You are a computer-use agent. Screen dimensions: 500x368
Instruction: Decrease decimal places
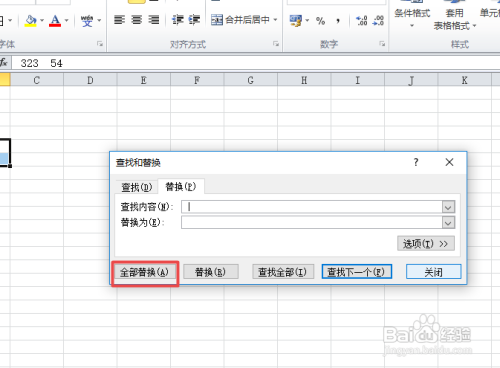(378, 21)
